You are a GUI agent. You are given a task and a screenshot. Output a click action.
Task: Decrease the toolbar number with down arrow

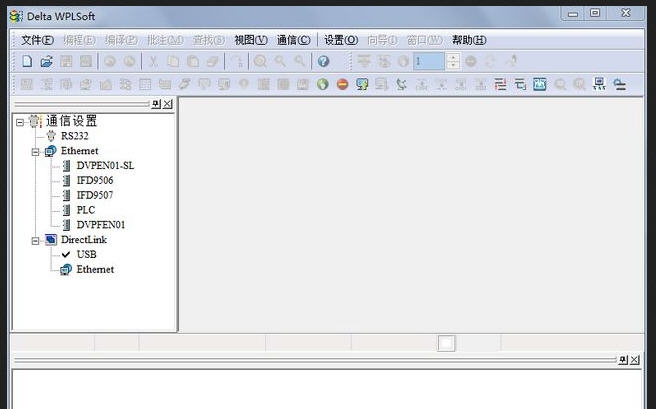pos(453,66)
